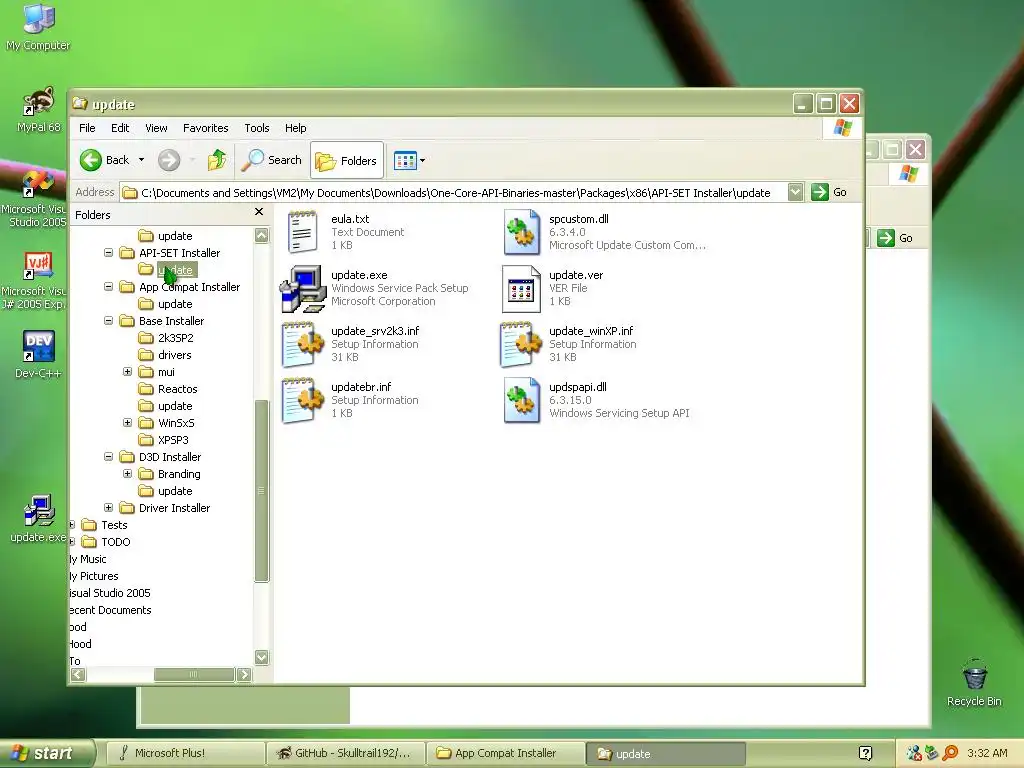The width and height of the screenshot is (1024, 768).
Task: Switch to GitHub Skulltrail192 taskbar button
Action: [x=345, y=753]
